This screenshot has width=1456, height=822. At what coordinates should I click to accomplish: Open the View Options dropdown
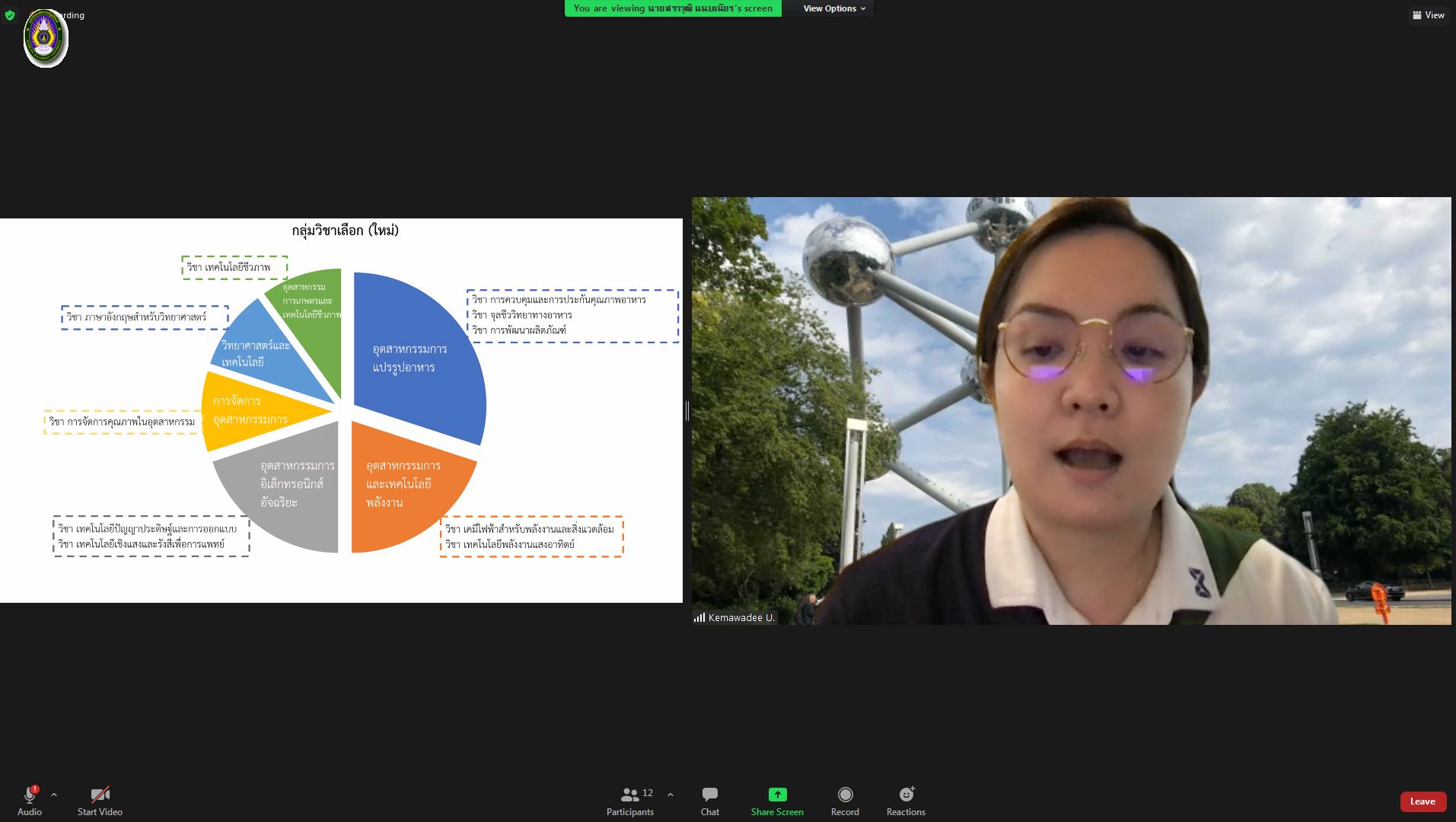click(834, 8)
